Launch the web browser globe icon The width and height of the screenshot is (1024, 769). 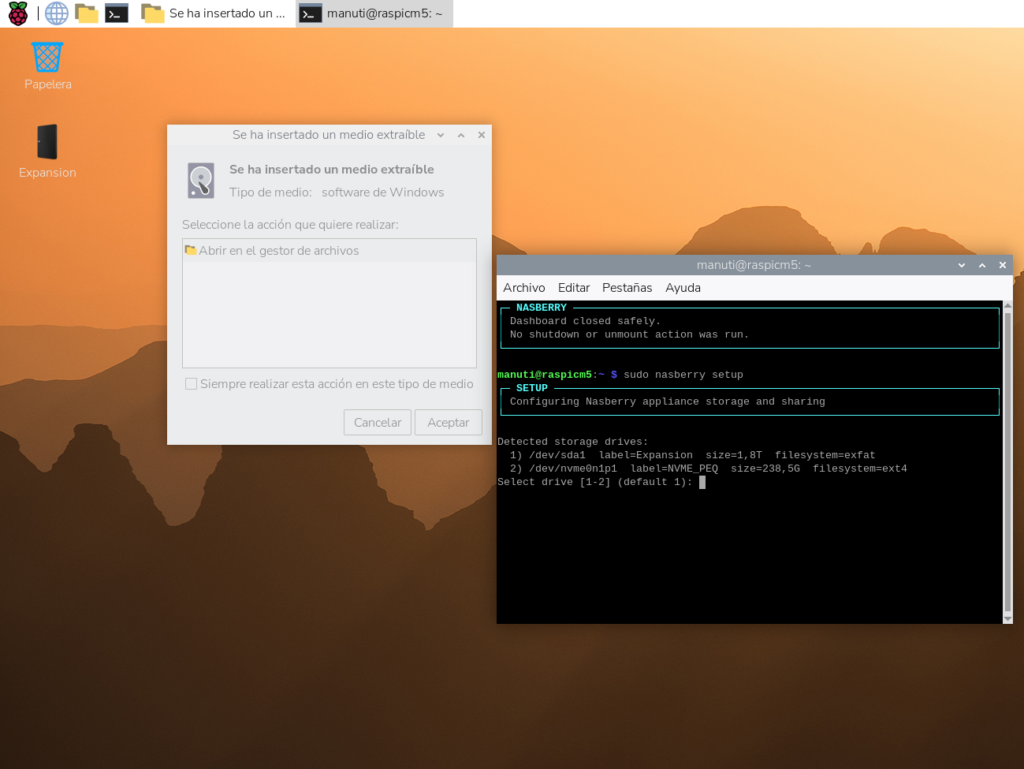pos(56,13)
